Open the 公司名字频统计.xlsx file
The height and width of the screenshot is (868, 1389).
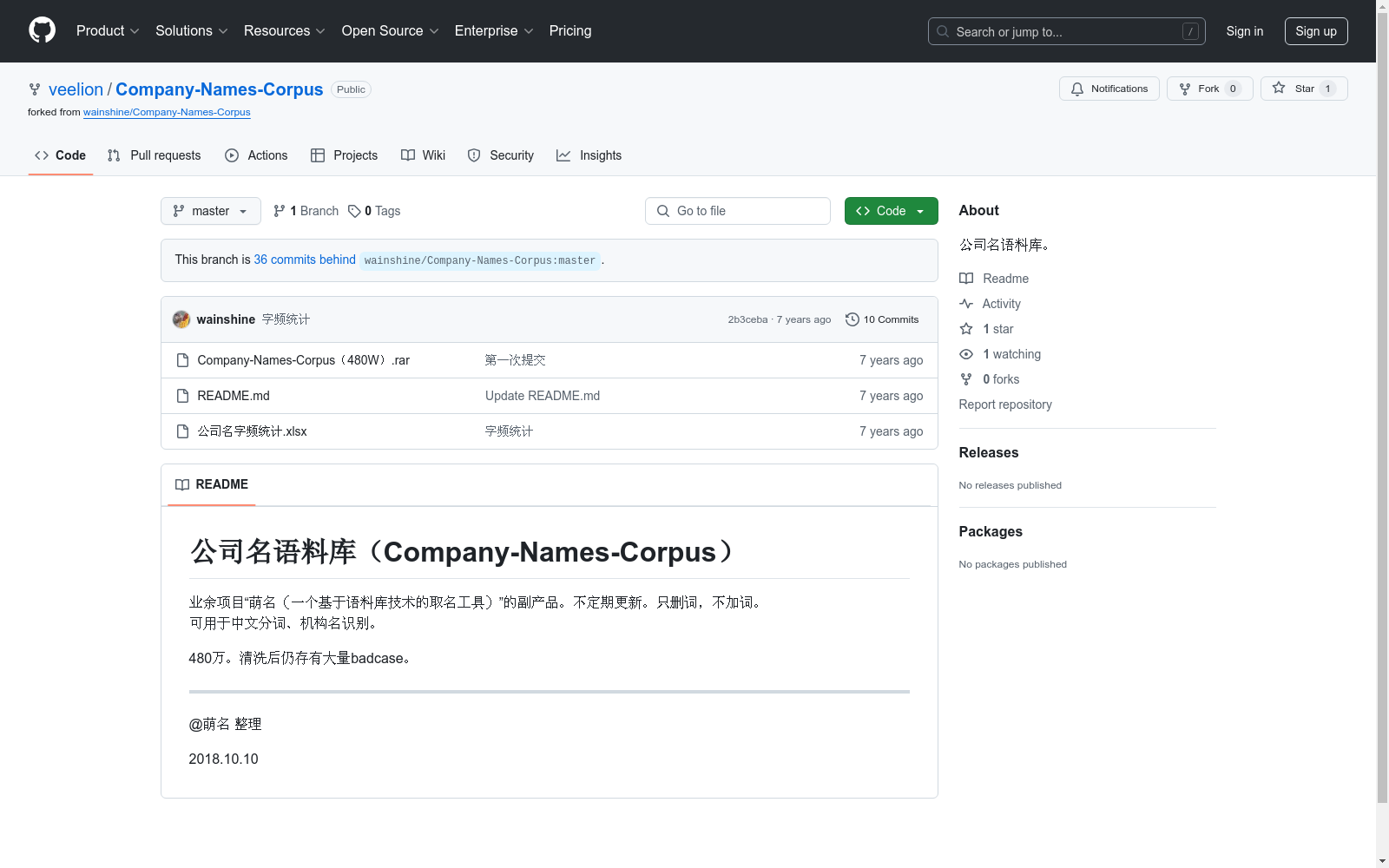point(252,431)
